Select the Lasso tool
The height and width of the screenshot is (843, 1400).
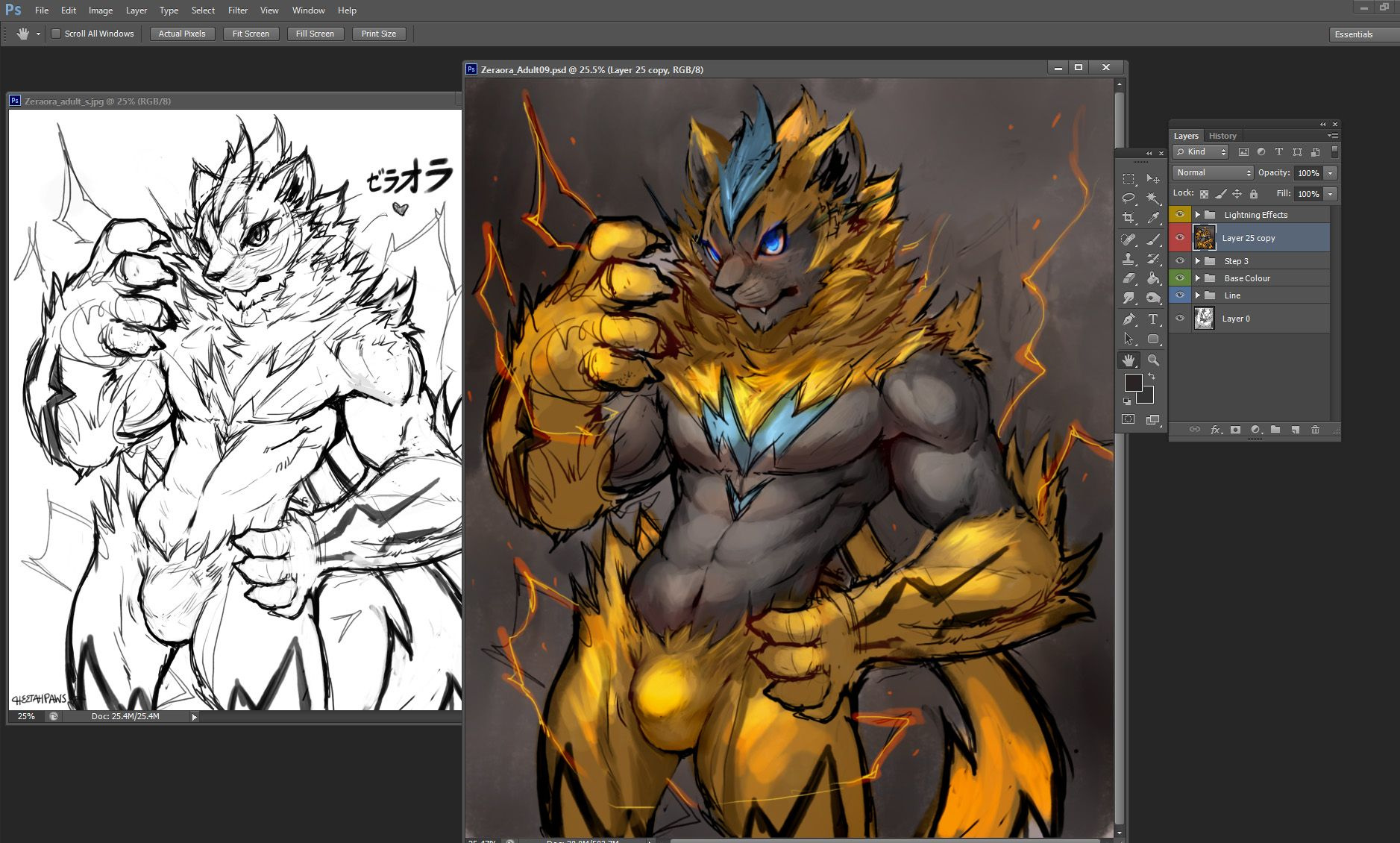tap(1129, 198)
